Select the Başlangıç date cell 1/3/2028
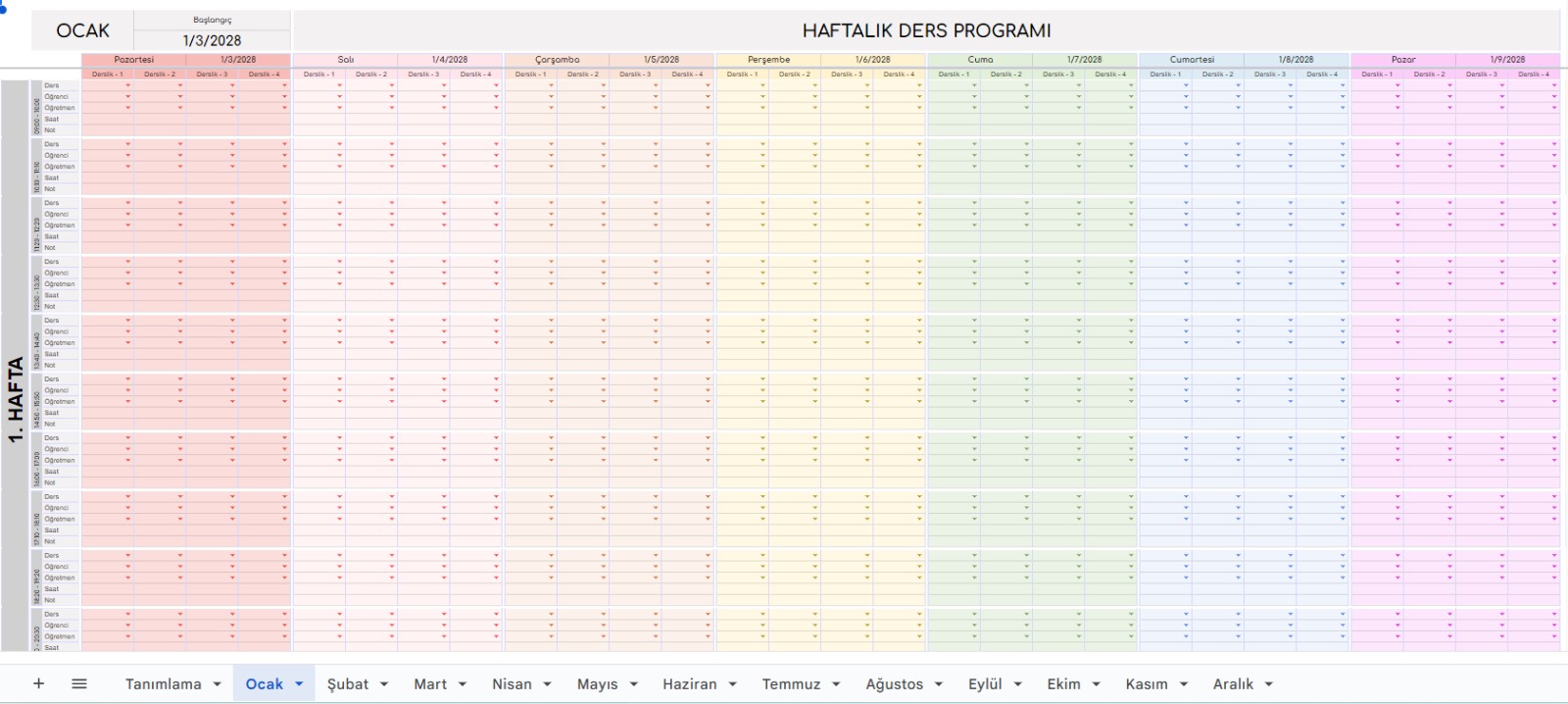The width and height of the screenshot is (1568, 704). point(212,40)
